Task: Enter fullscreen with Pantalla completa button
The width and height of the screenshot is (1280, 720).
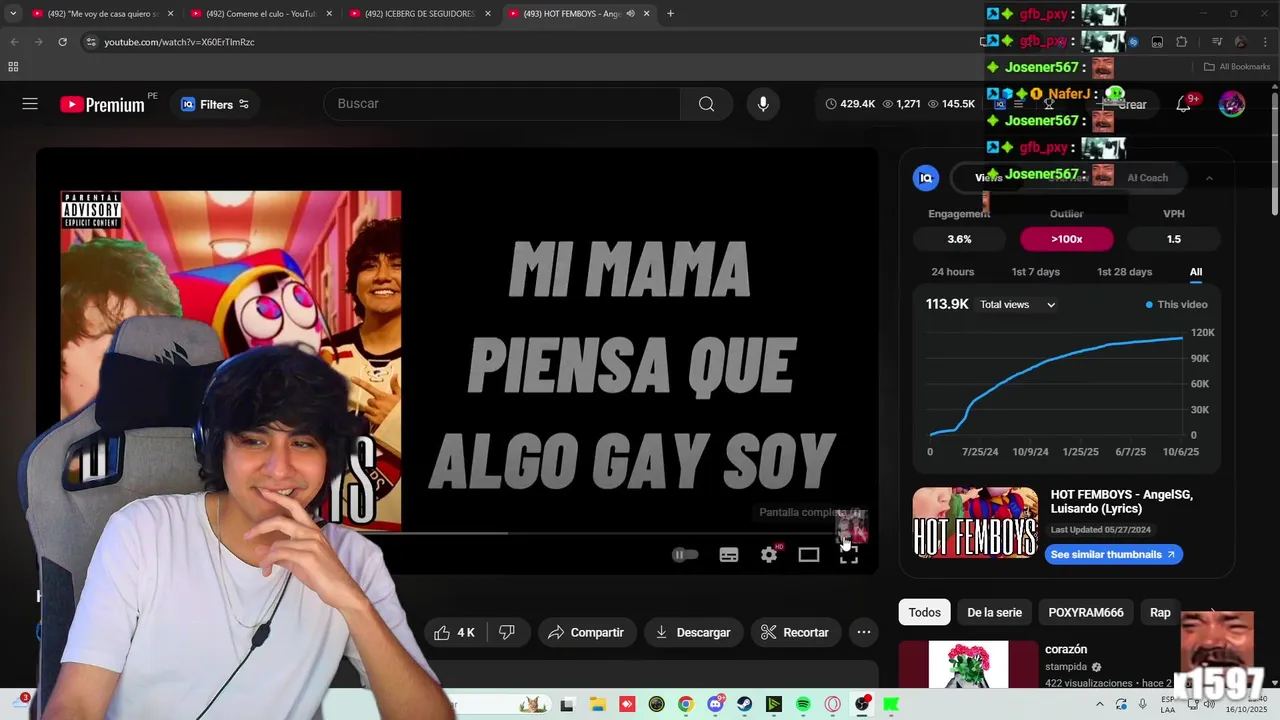Action: pyautogui.click(x=849, y=555)
